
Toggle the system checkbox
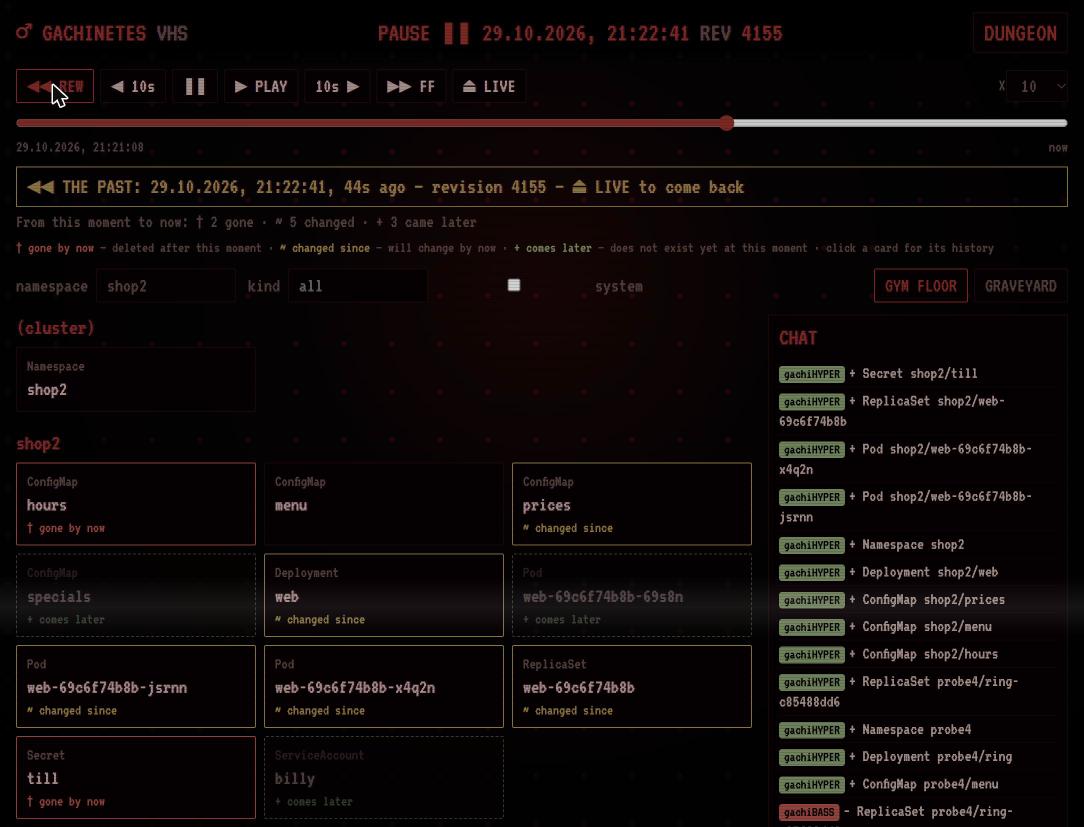pyautogui.click(x=514, y=285)
